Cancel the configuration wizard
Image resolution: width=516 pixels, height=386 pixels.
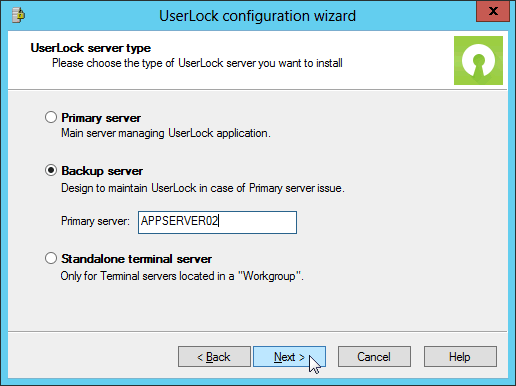point(374,357)
